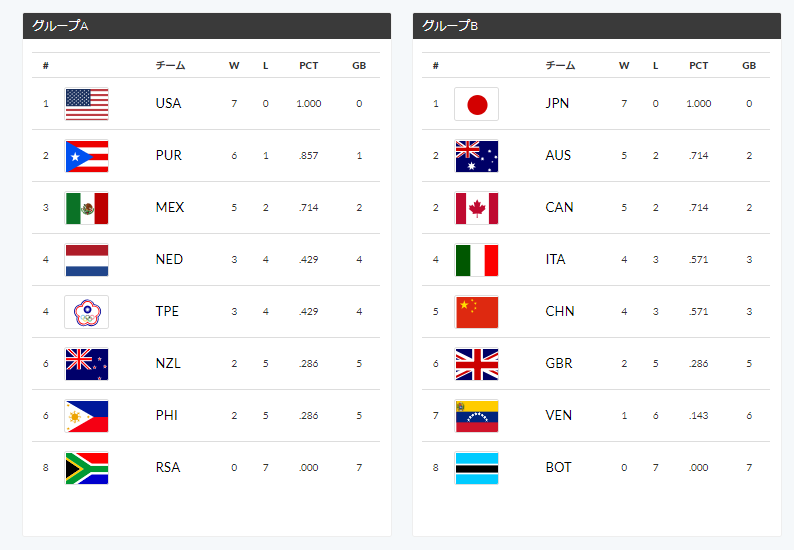Click the ITA team name

[x=555, y=259]
